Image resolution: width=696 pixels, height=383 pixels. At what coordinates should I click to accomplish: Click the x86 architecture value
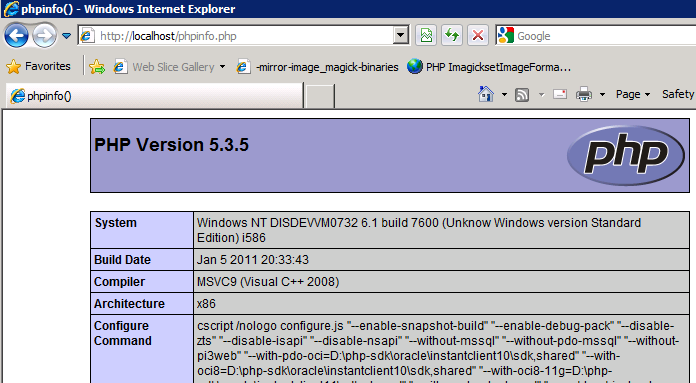[x=206, y=304]
